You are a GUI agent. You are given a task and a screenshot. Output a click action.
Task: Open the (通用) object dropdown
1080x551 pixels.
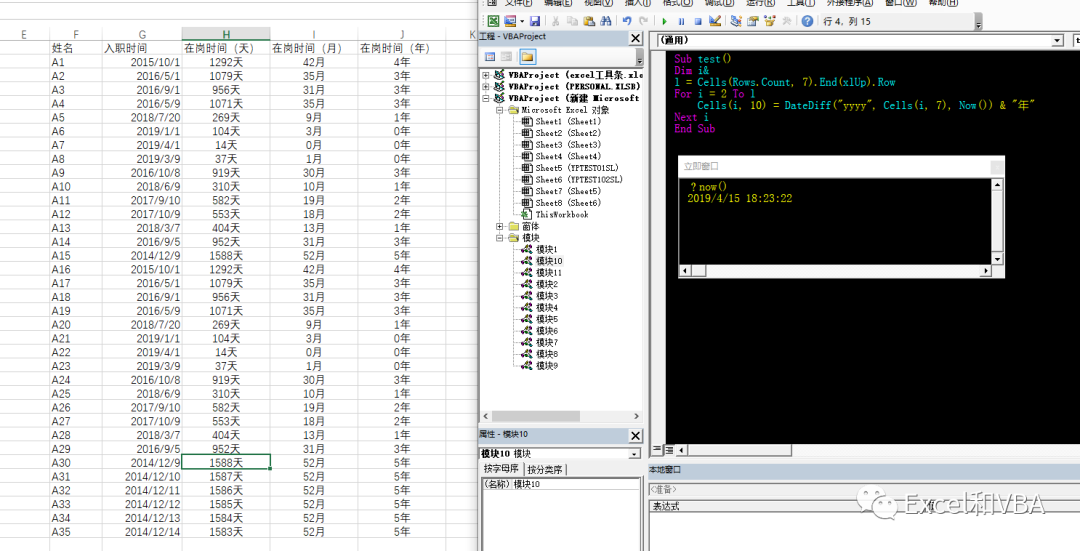point(1057,41)
